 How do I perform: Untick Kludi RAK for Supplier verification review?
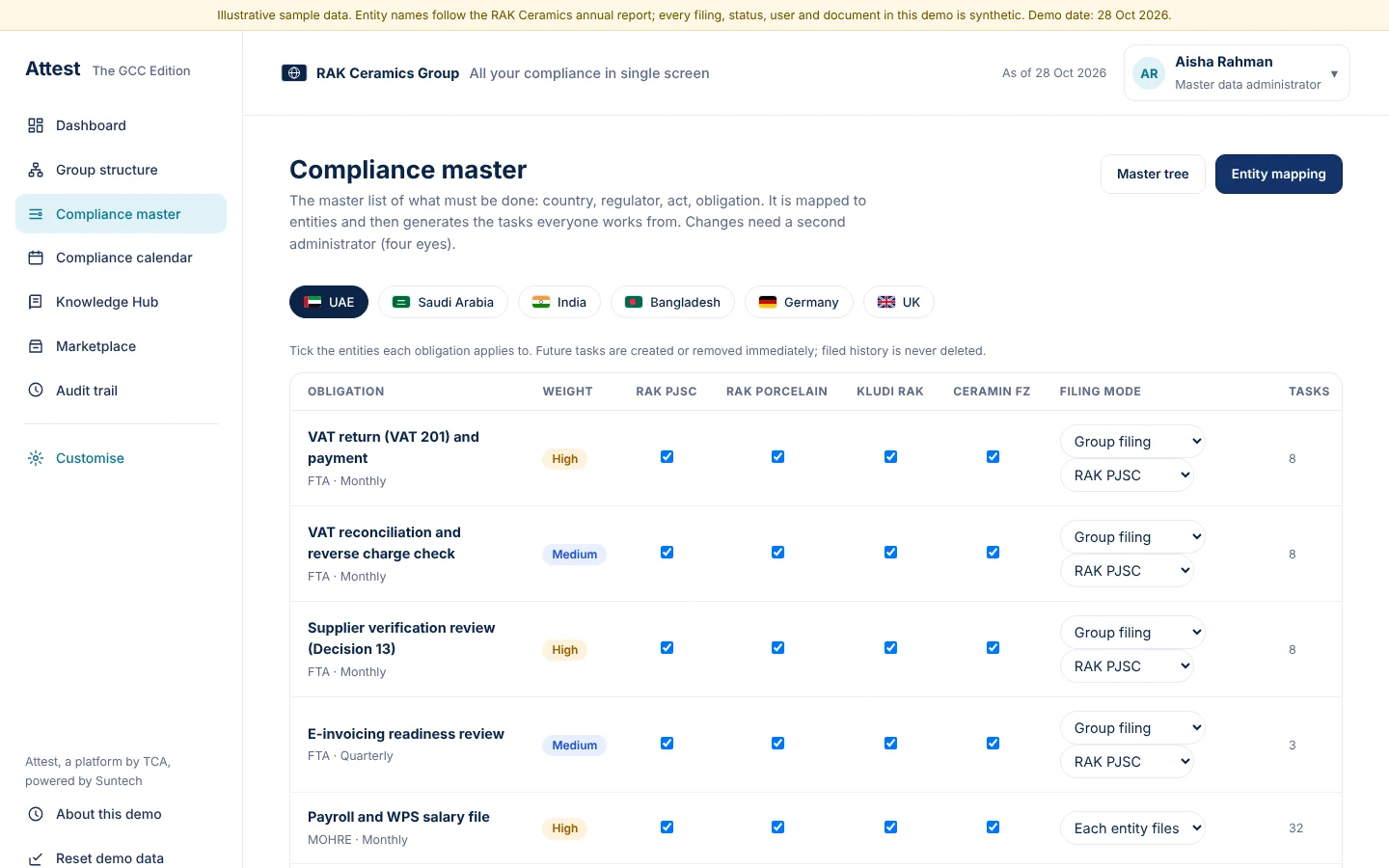point(890,648)
